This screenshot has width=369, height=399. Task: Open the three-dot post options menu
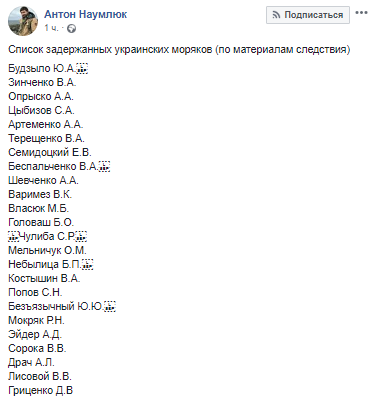(x=361, y=13)
